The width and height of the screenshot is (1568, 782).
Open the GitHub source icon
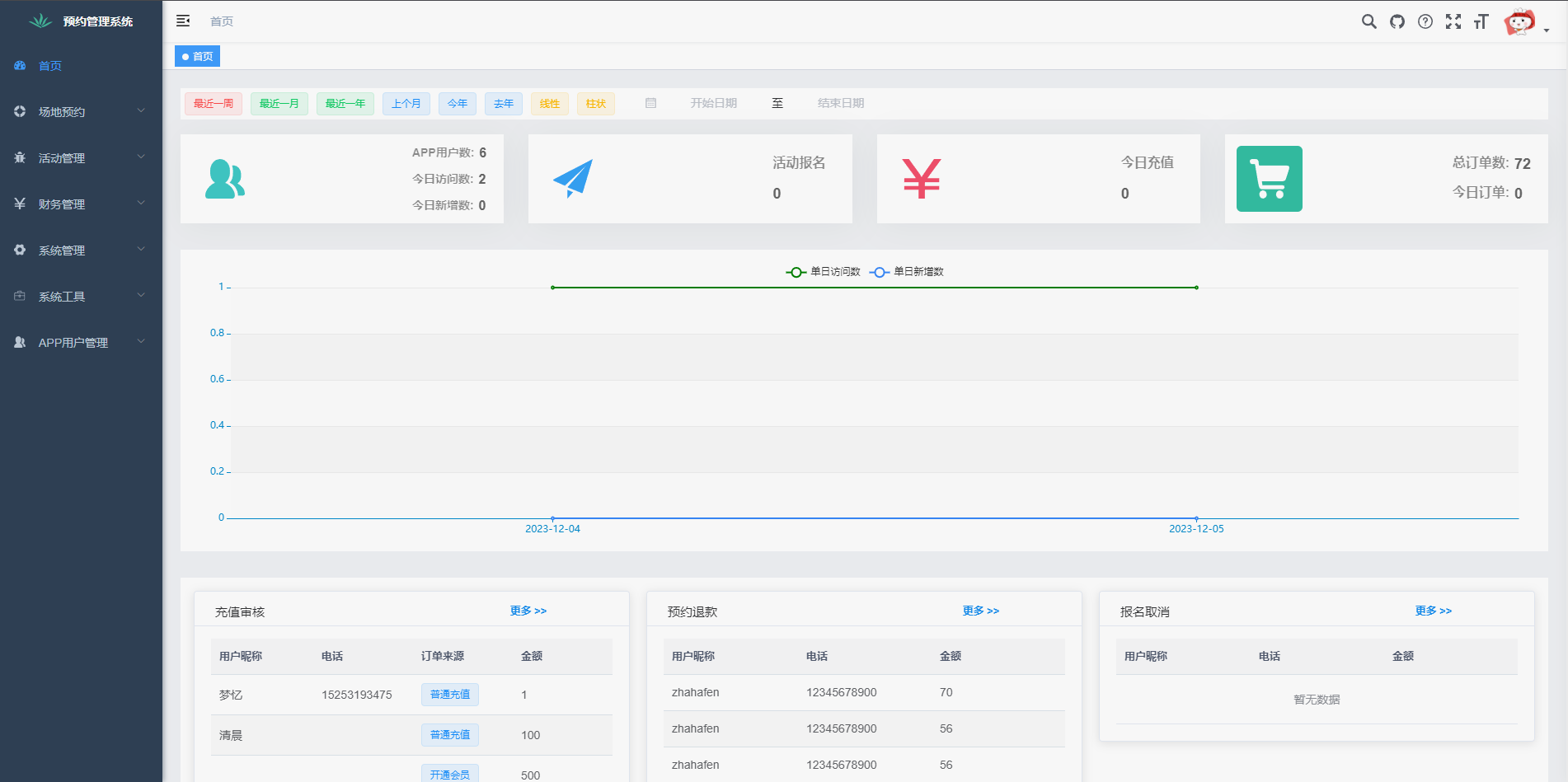pos(1397,21)
